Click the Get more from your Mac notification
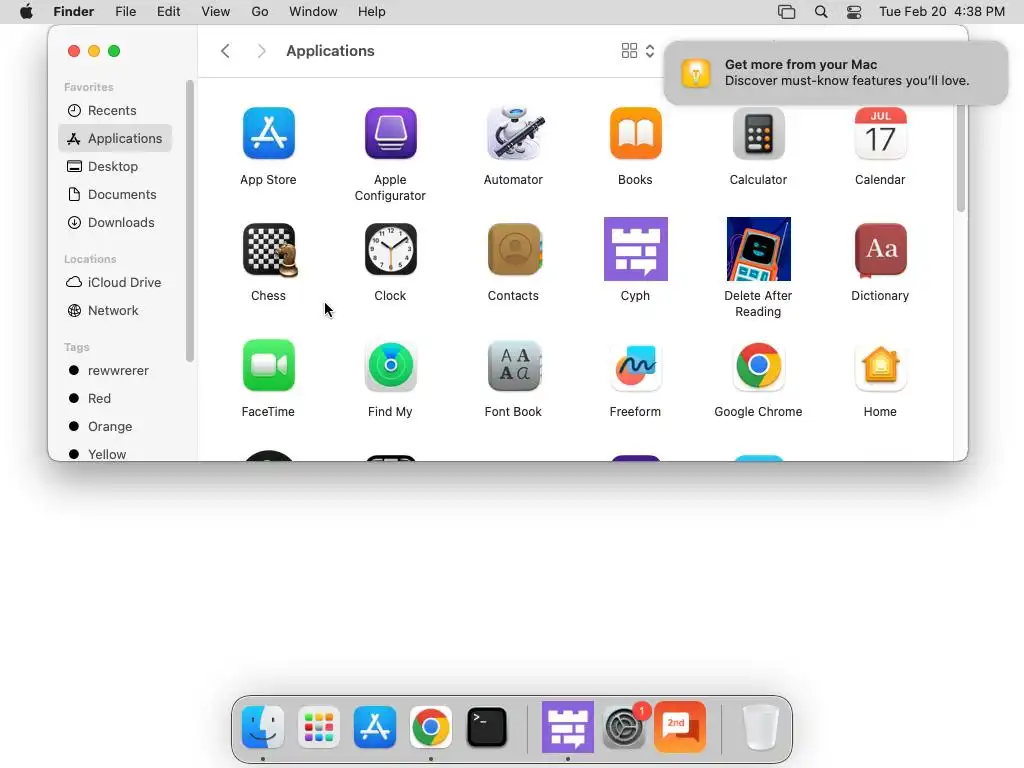 tap(836, 72)
